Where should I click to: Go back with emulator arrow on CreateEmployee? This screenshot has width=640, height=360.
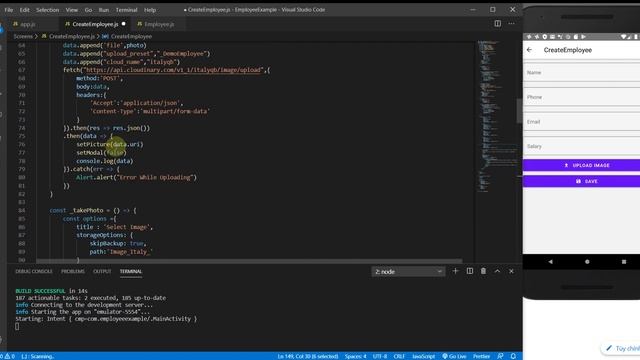click(529, 50)
